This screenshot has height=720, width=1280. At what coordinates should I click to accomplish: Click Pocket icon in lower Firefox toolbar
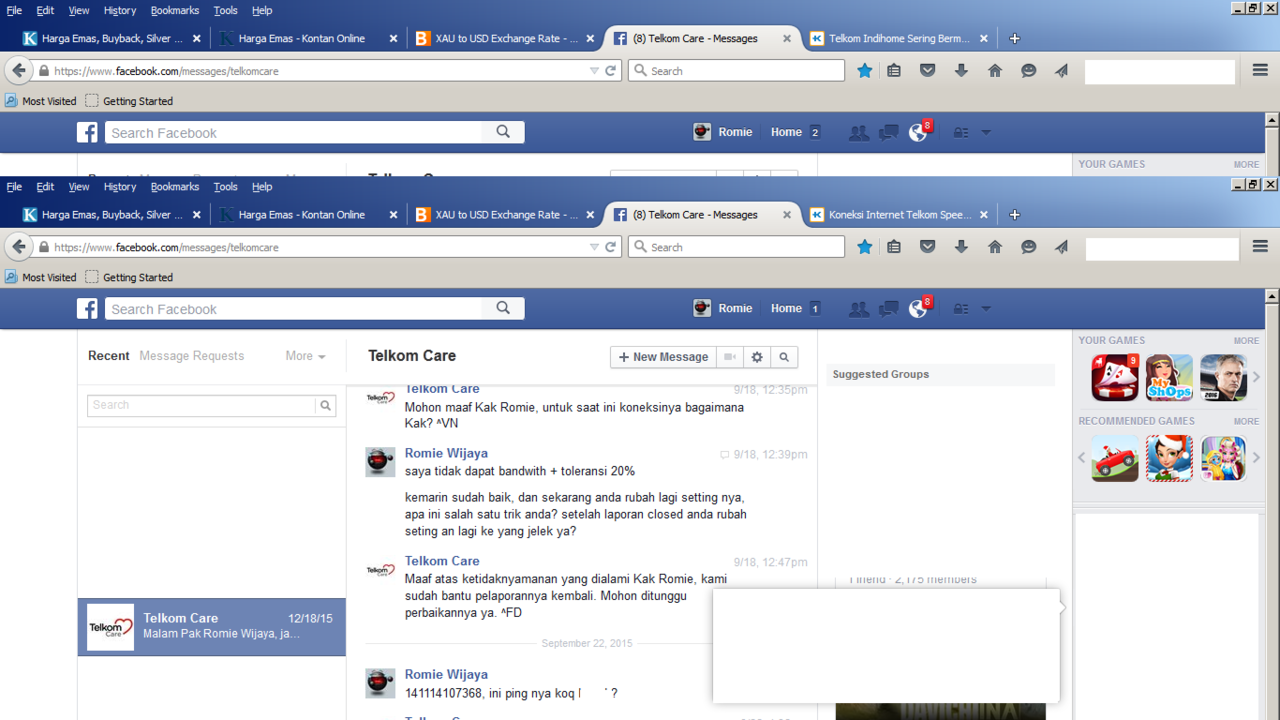click(928, 247)
